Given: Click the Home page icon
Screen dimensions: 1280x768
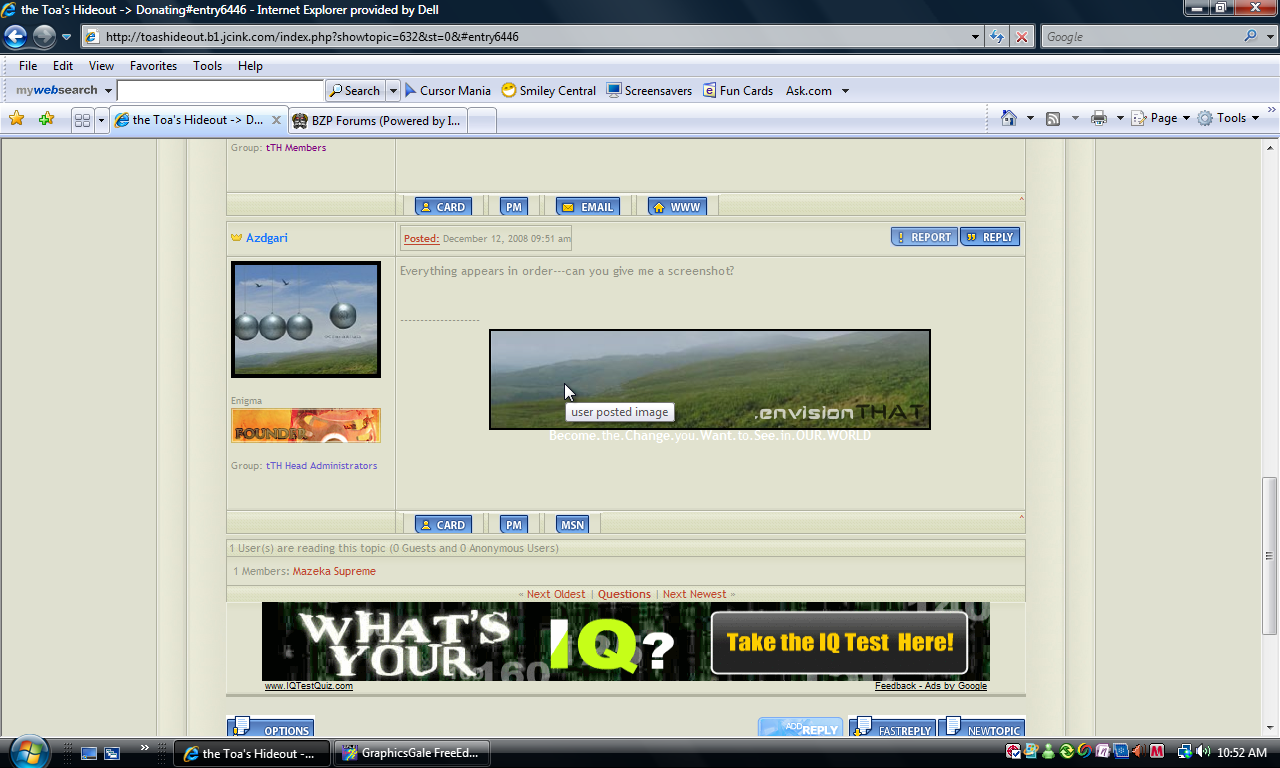Looking at the screenshot, I should pyautogui.click(x=1009, y=118).
